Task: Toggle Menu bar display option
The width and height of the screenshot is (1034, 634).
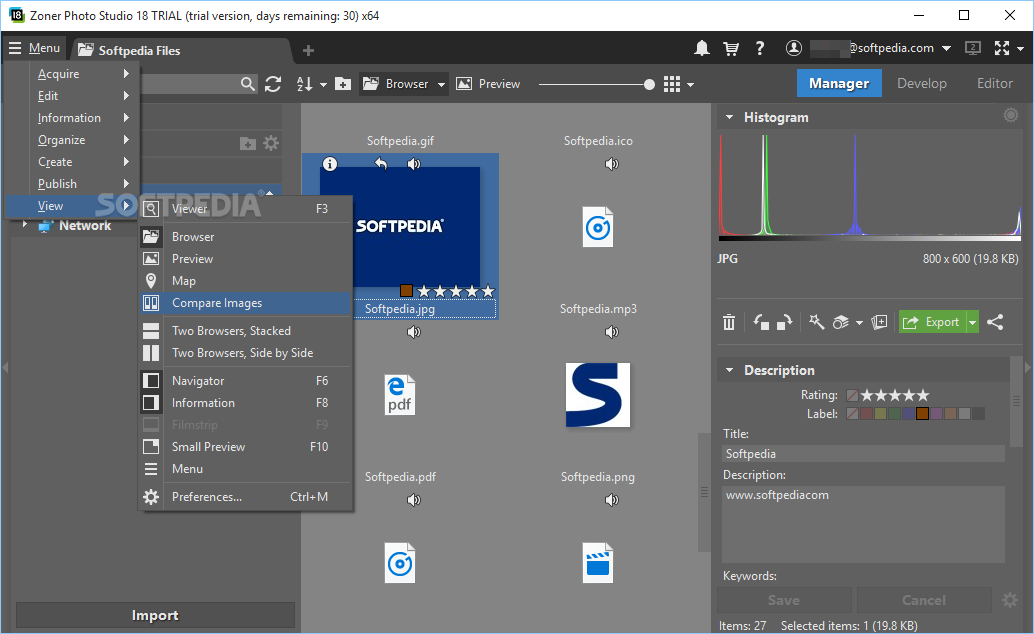Action: pyautogui.click(x=246, y=468)
